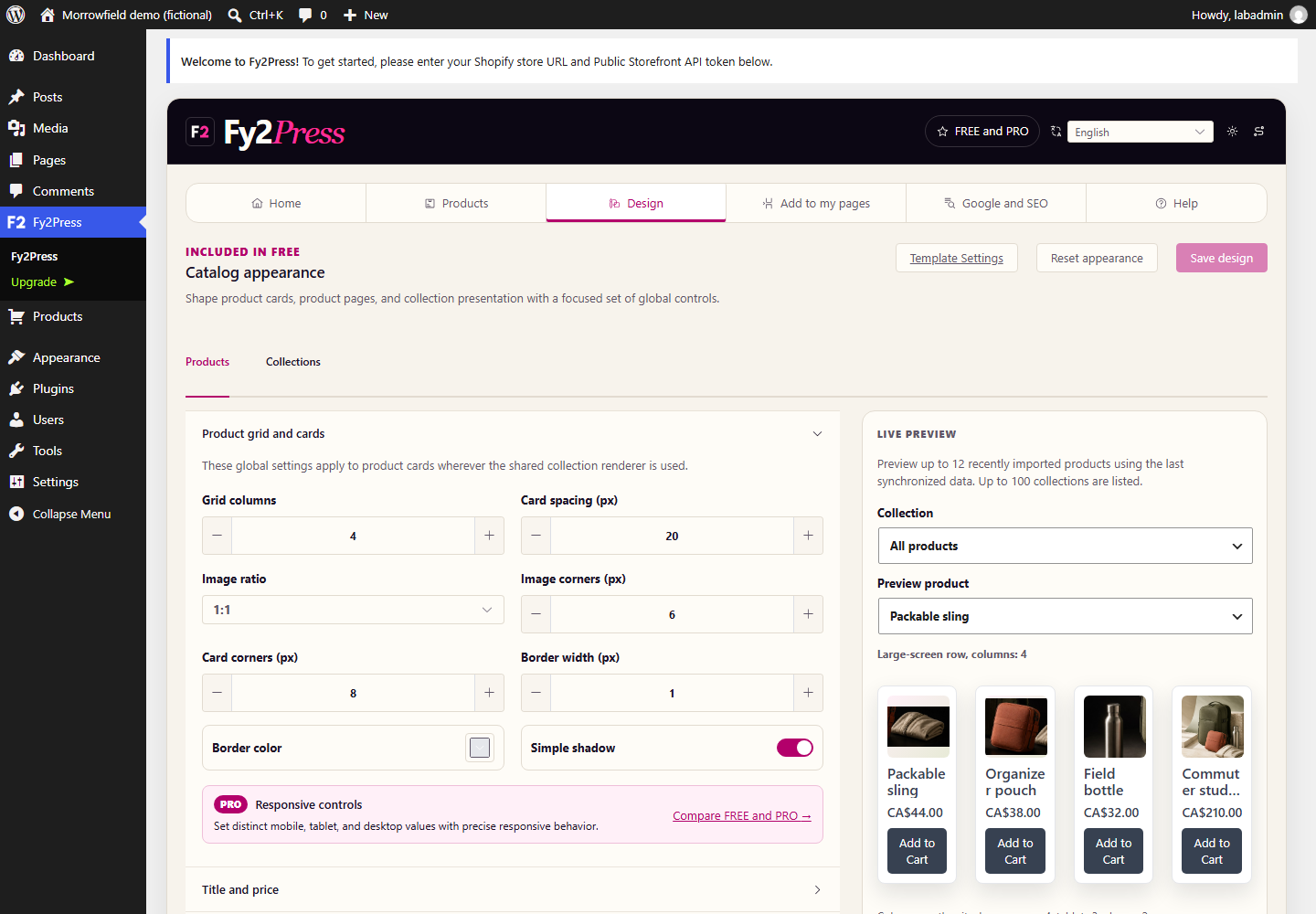1316x914 pixels.
Task: Open the English language dropdown
Action: tap(1140, 132)
